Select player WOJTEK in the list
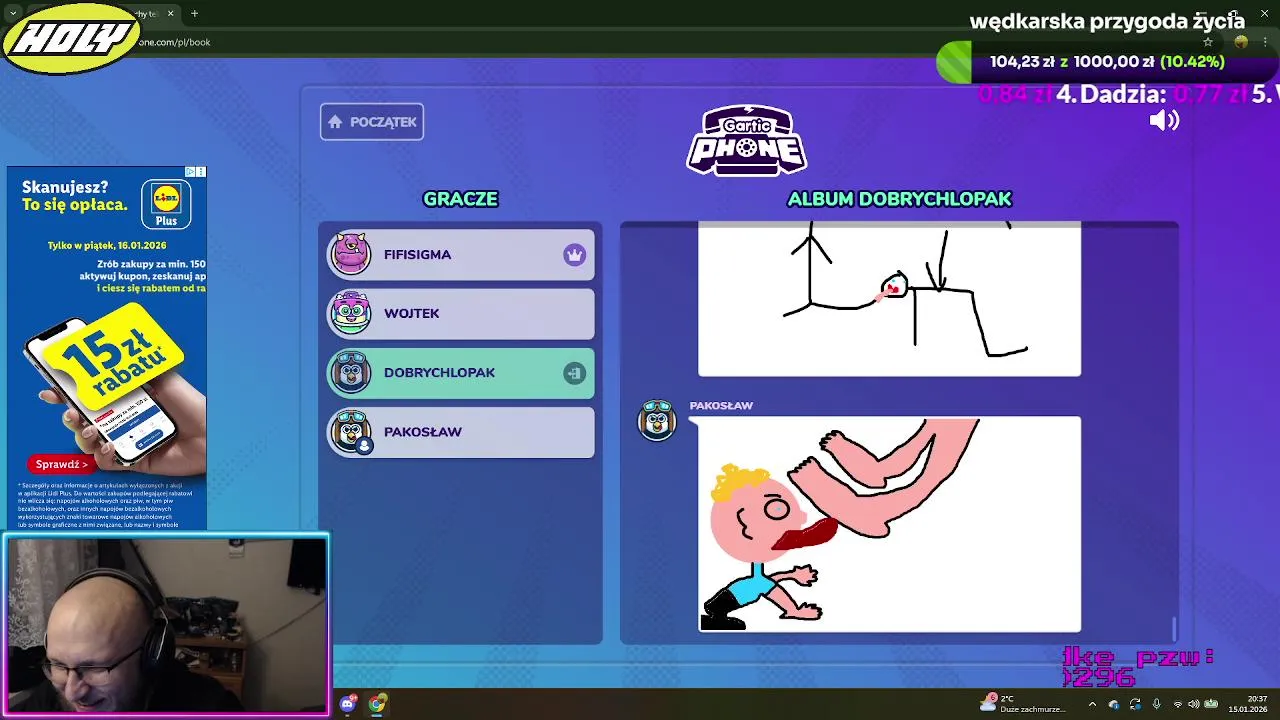This screenshot has height=720, width=1280. (461, 314)
